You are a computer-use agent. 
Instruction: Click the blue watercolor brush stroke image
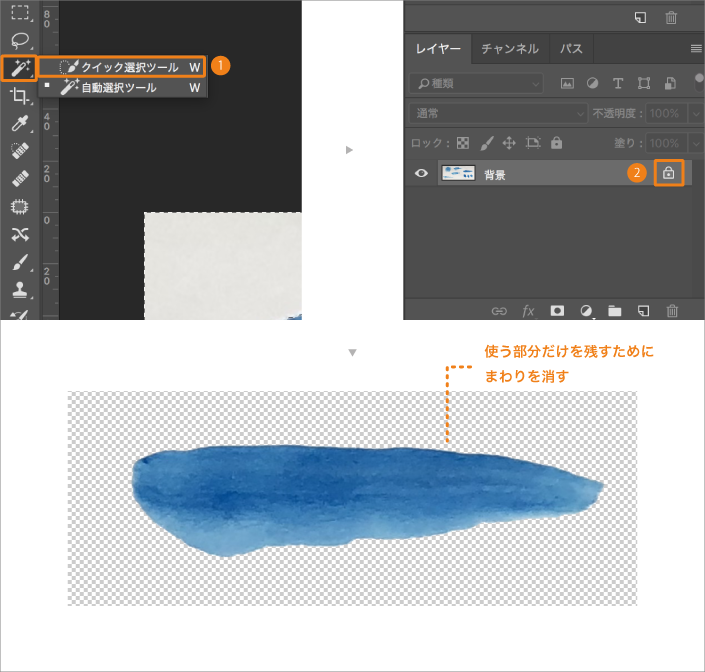pyautogui.click(x=367, y=500)
